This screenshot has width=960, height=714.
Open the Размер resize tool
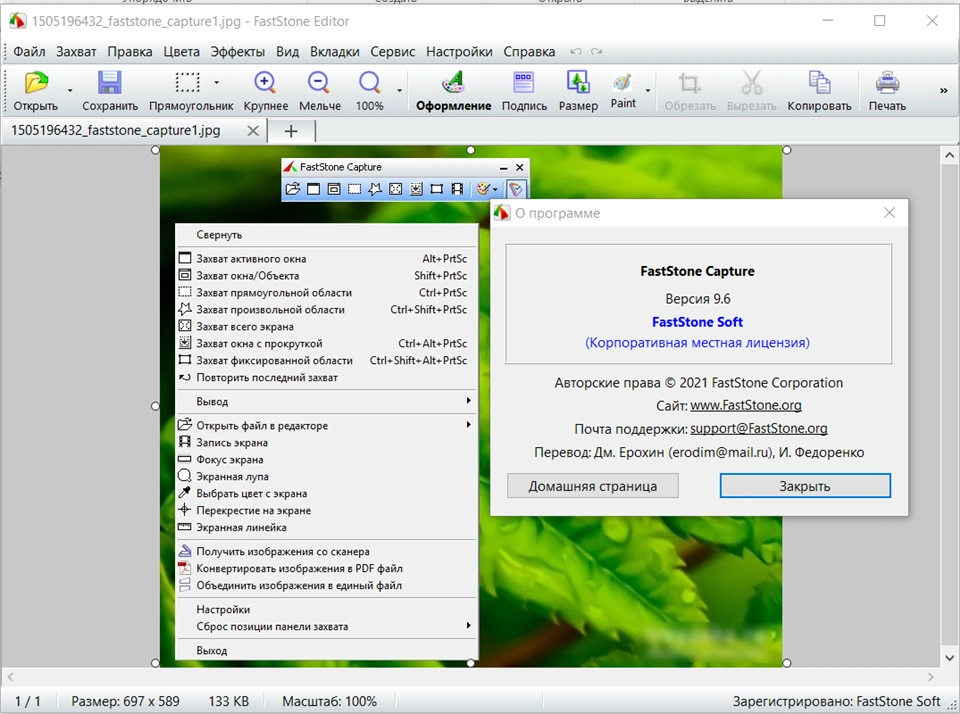click(578, 82)
